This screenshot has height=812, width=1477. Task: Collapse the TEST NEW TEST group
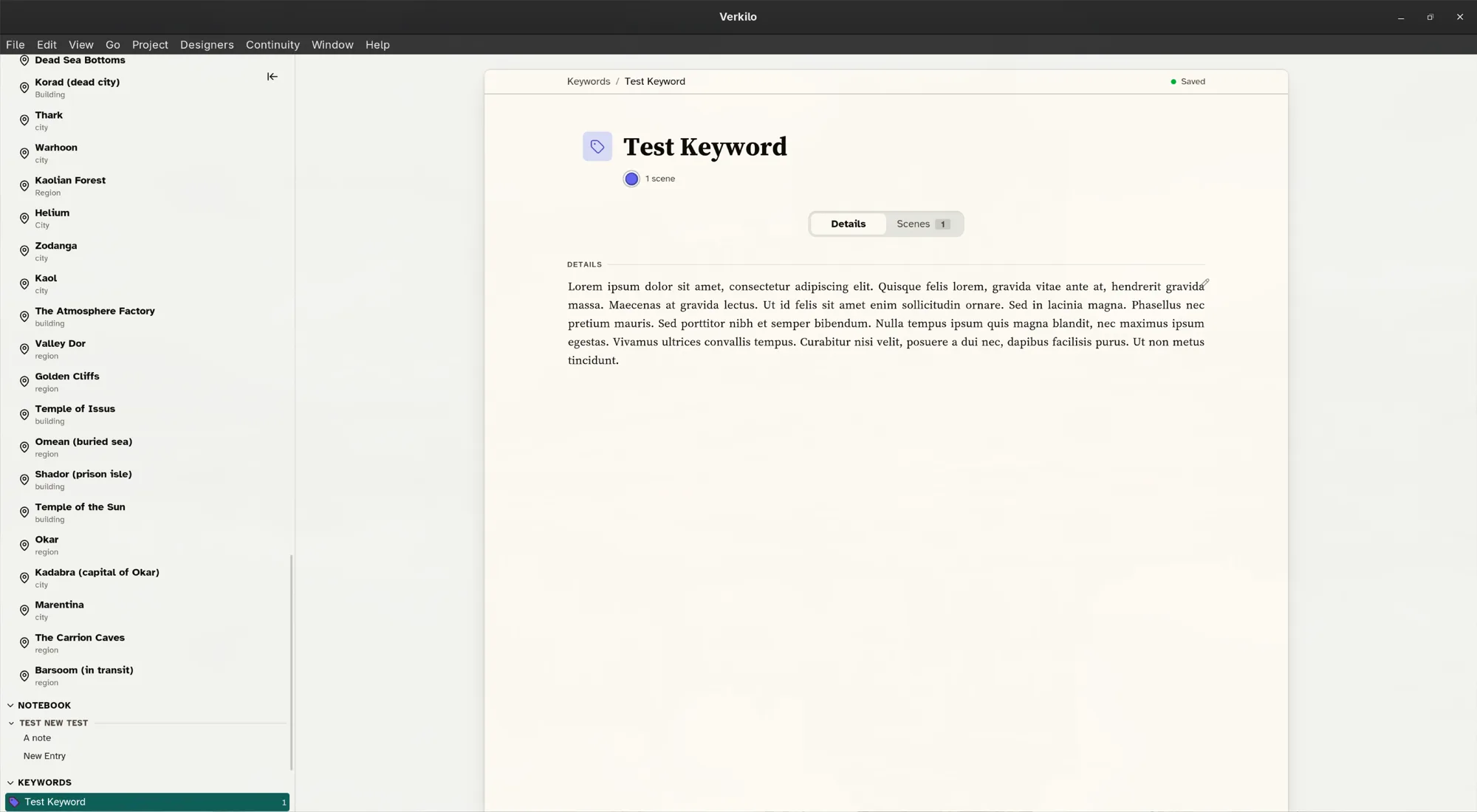[x=11, y=723]
